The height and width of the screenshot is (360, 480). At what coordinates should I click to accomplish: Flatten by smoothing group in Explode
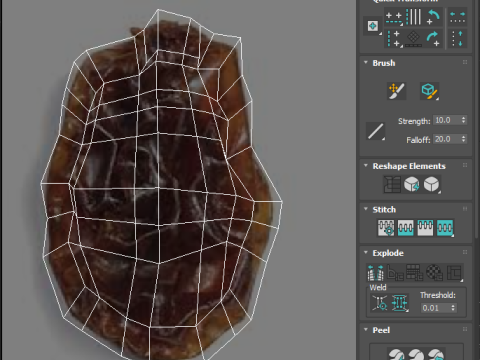(414, 273)
